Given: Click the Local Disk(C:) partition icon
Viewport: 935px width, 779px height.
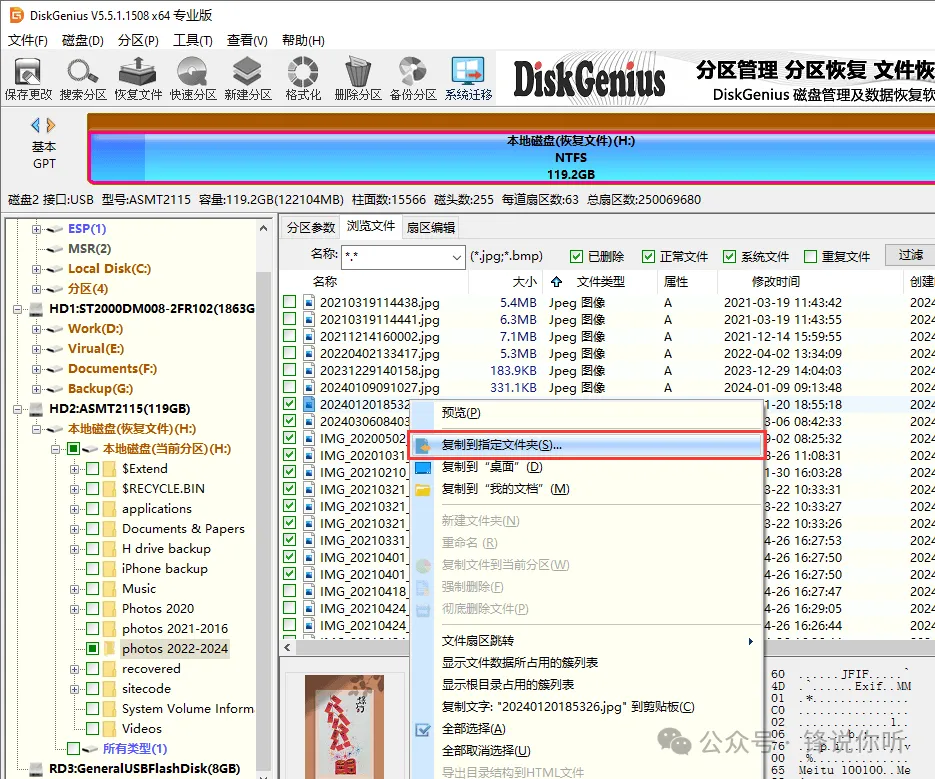Looking at the screenshot, I should tap(55, 269).
